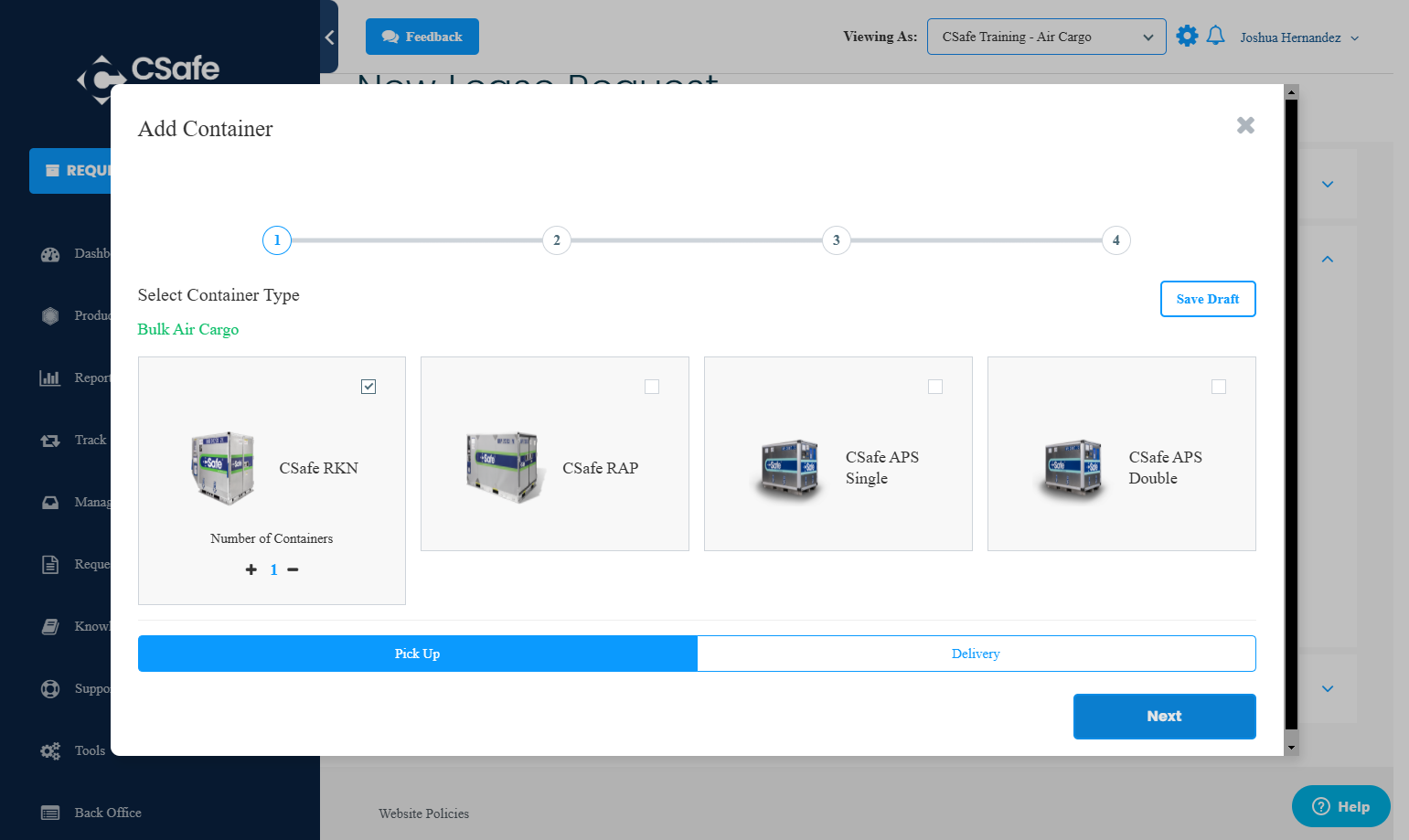Screen dimensions: 1409x840
Task: Uncheck the CSafe RKN checkbox
Action: [x=368, y=387]
